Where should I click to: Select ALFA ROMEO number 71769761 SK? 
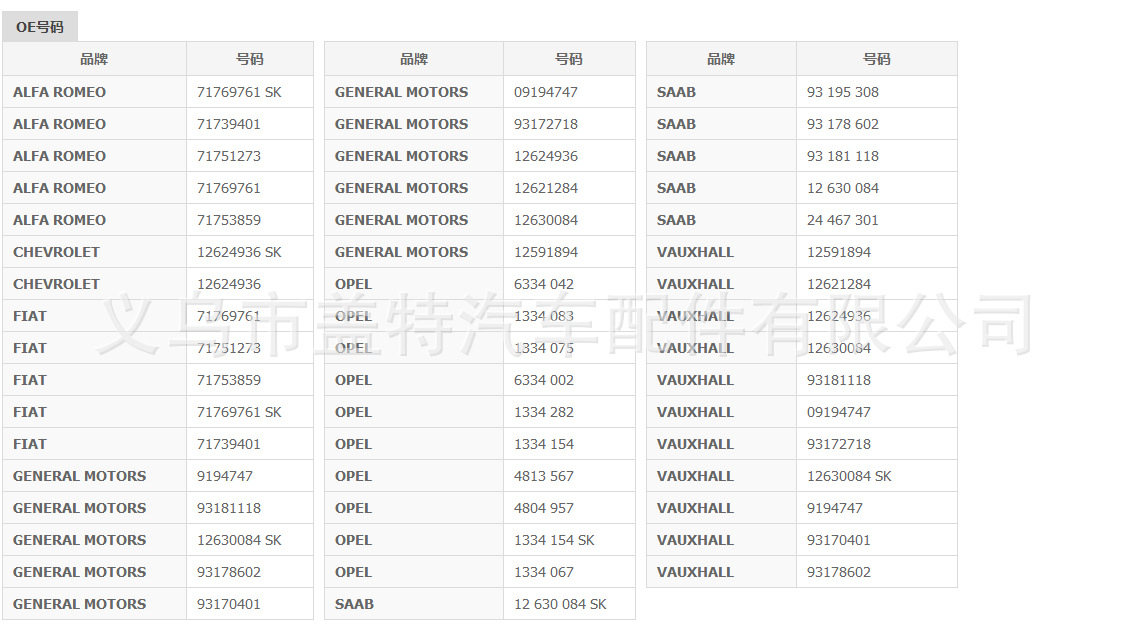click(239, 92)
